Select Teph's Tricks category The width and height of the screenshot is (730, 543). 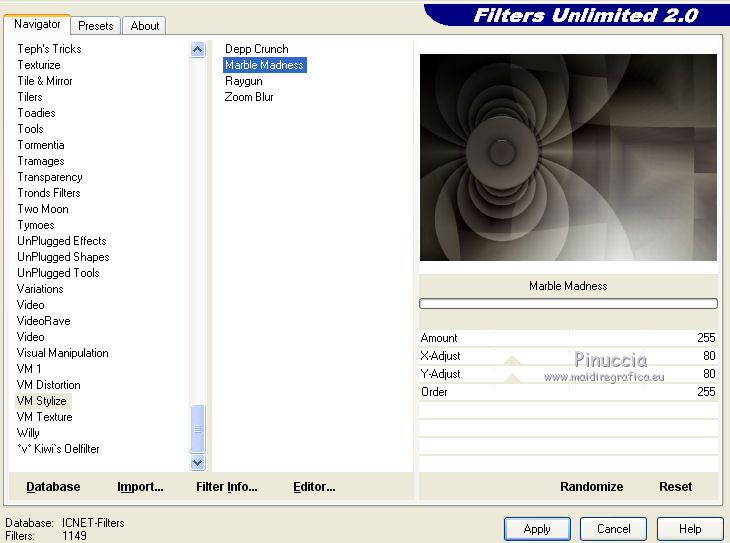click(49, 49)
